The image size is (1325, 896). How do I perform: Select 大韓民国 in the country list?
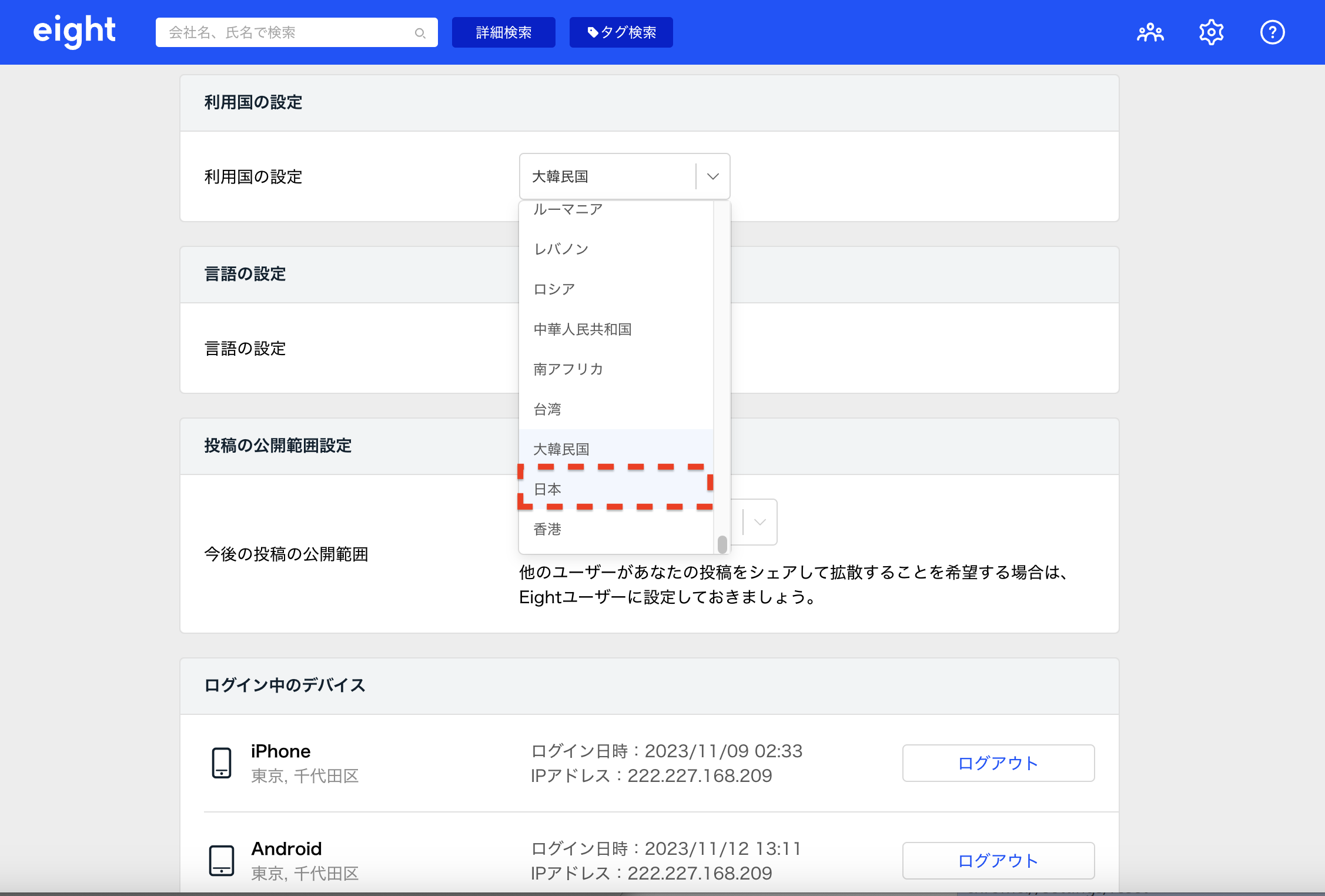tap(616, 449)
